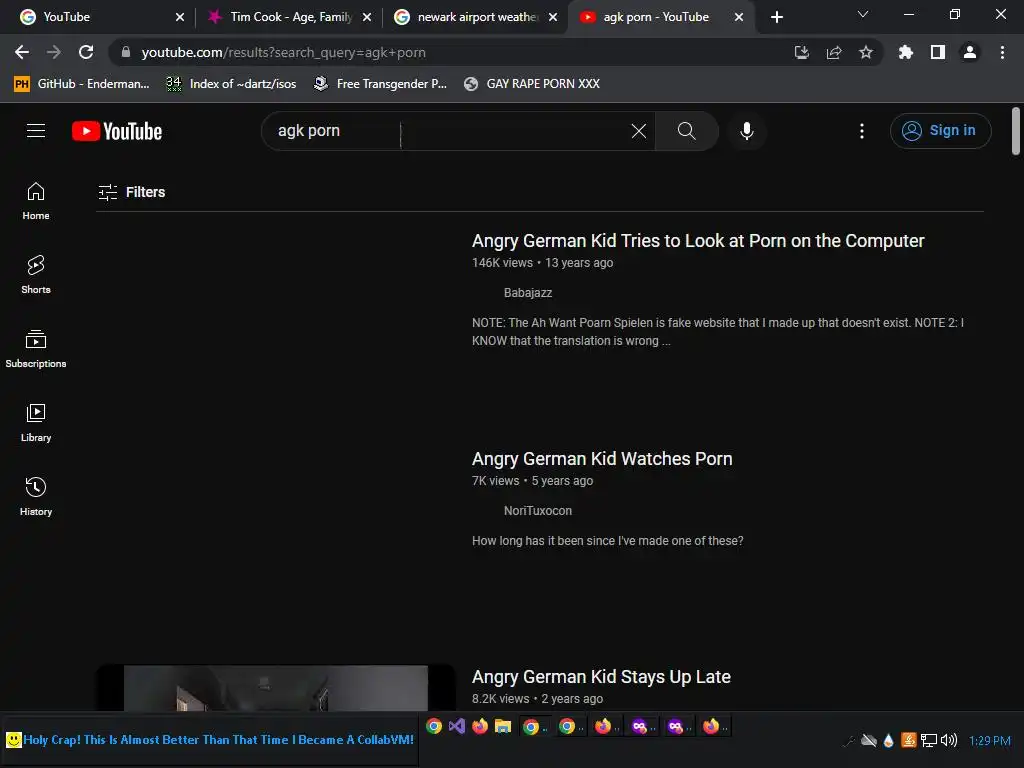Close the Tim Cook tab
Image resolution: width=1024 pixels, height=768 pixels.
(x=366, y=17)
